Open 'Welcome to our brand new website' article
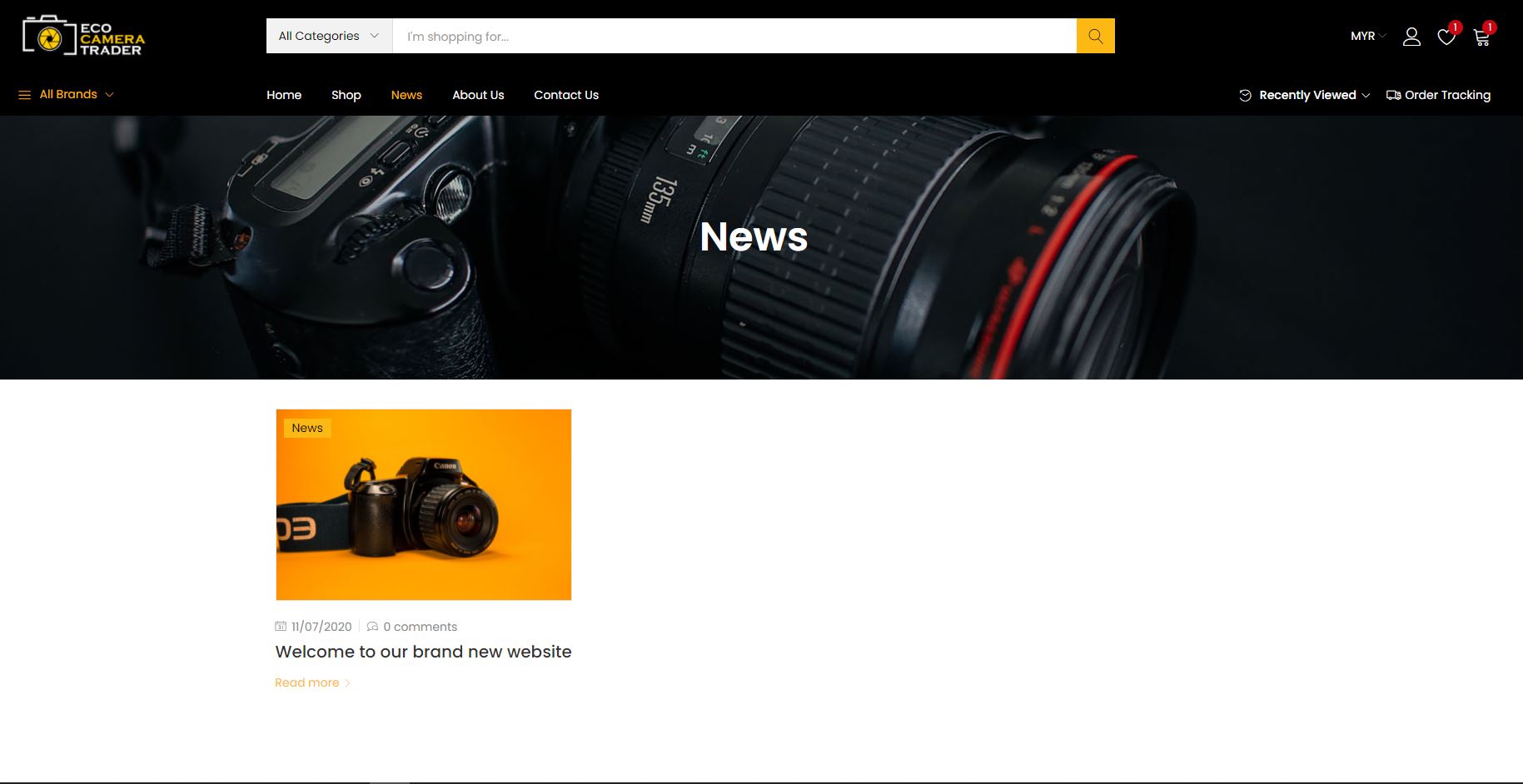The height and width of the screenshot is (784, 1523). [x=423, y=652]
